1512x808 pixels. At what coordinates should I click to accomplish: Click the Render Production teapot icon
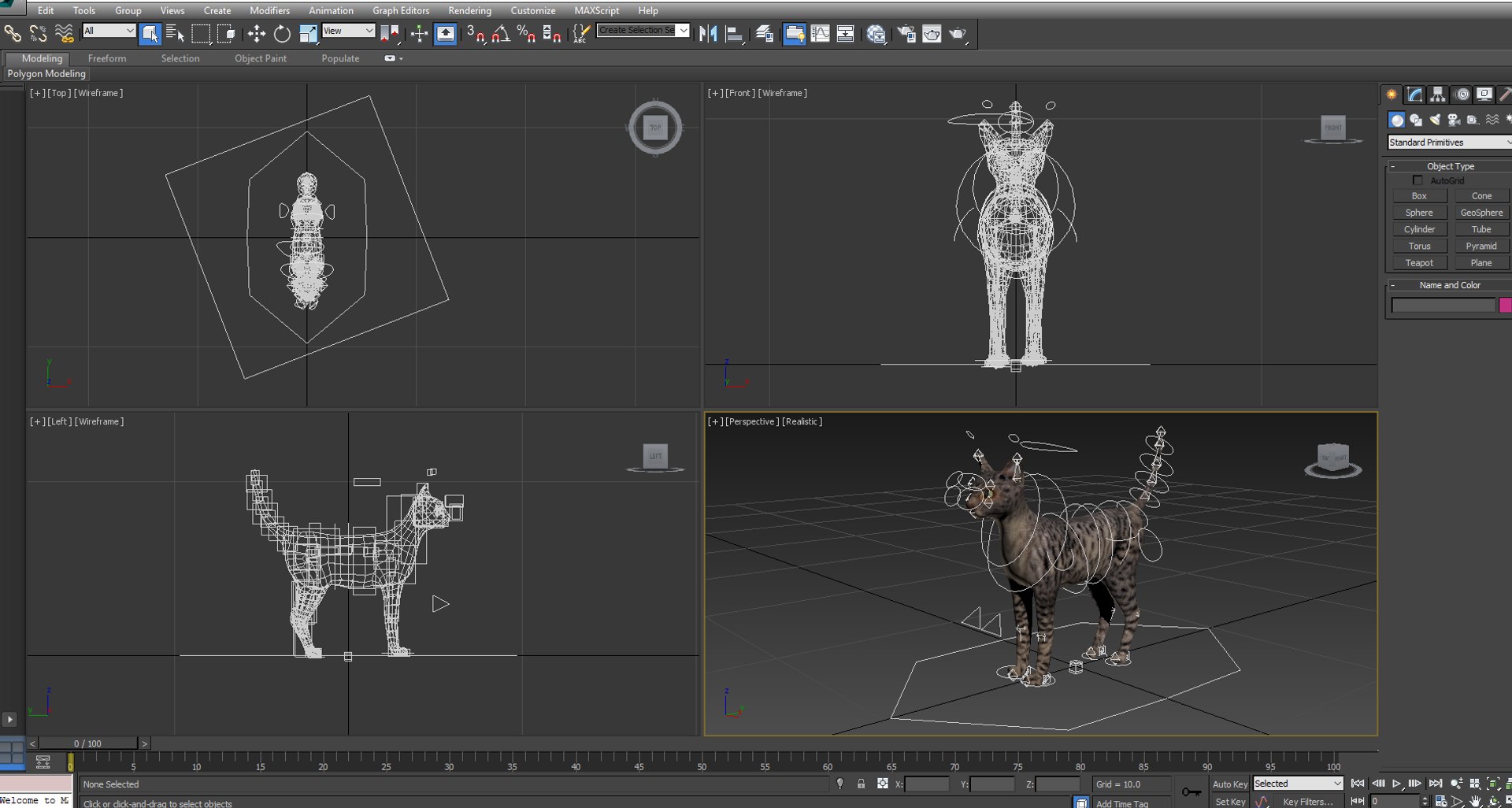click(958, 33)
